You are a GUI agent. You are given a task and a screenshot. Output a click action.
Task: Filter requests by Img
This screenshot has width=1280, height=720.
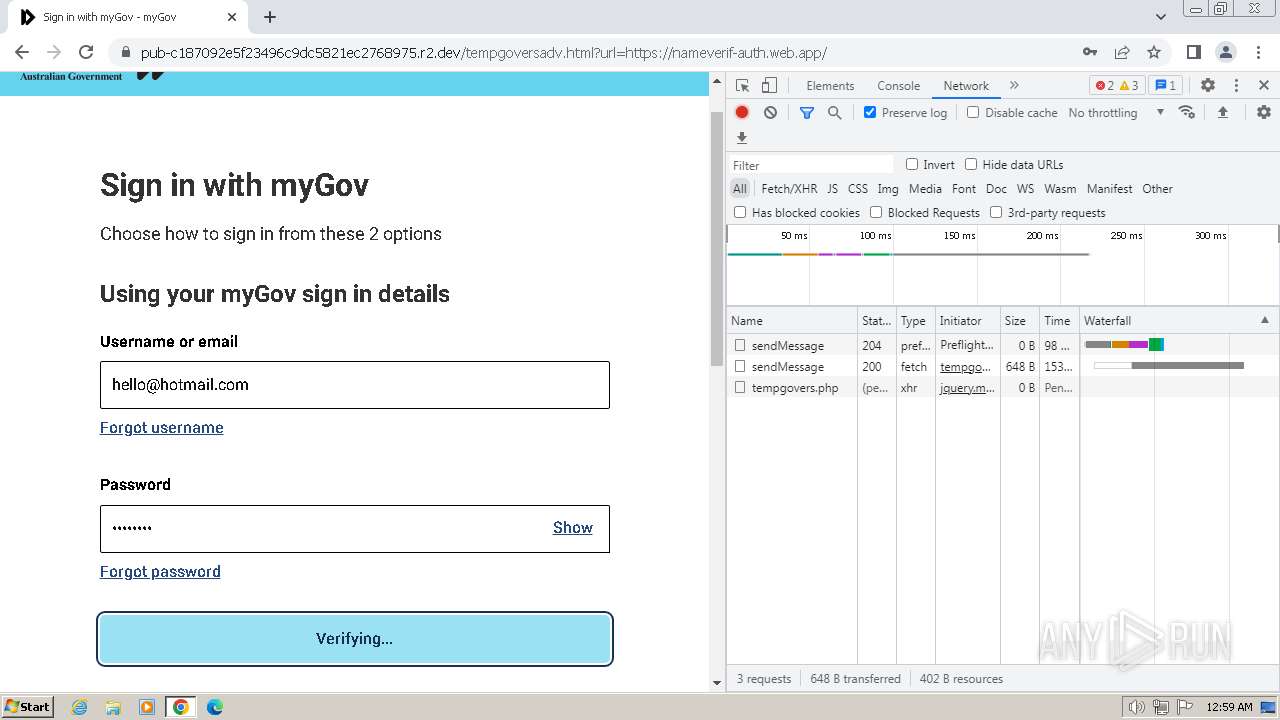pos(888,189)
